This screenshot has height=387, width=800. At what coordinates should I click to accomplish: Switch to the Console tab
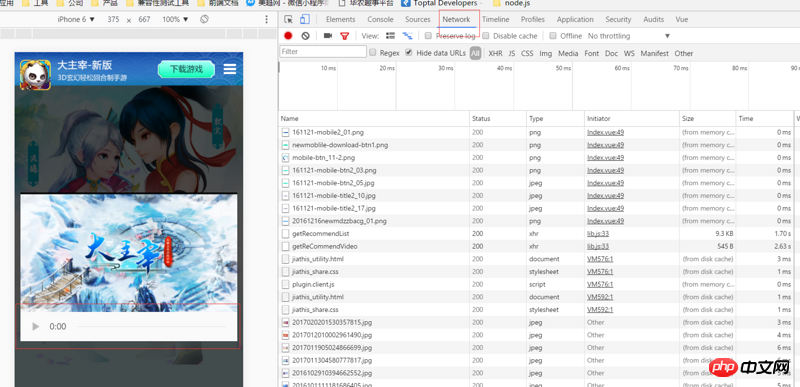click(x=381, y=19)
